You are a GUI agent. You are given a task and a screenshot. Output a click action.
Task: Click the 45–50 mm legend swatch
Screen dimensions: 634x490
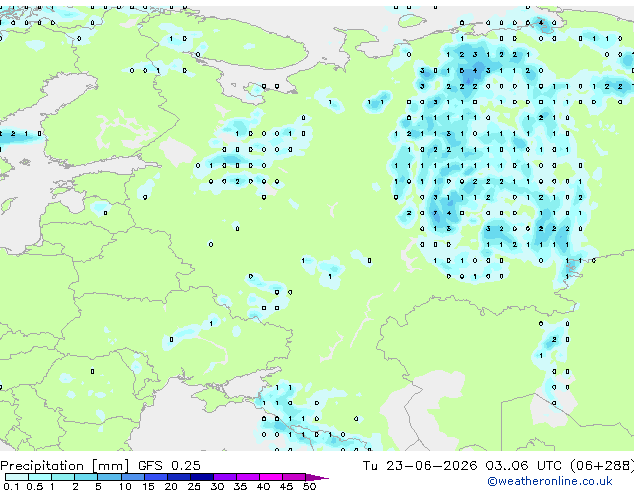coord(294,477)
